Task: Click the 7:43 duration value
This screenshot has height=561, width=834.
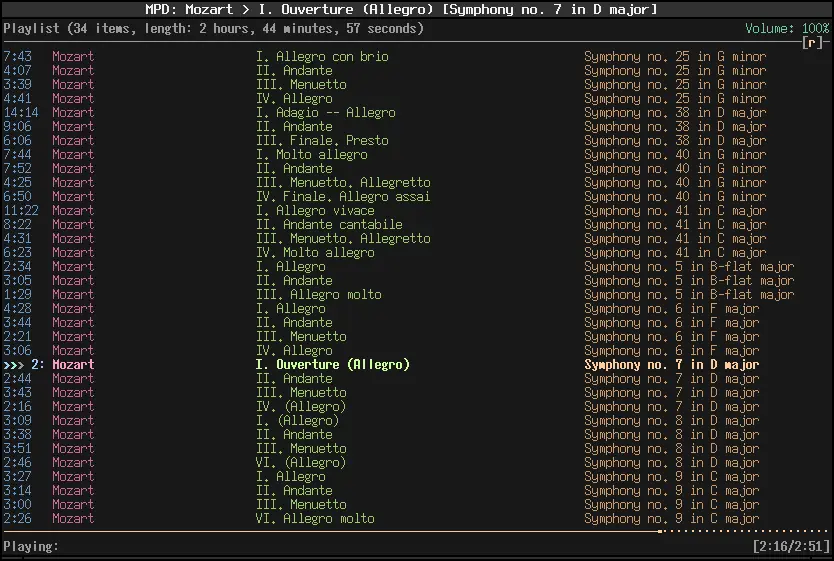Action: click(17, 56)
